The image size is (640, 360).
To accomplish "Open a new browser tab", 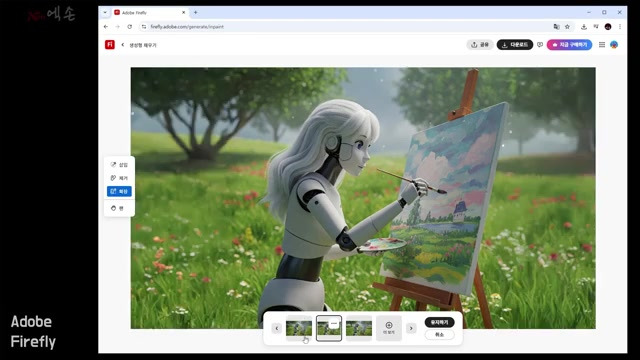I will pos(196,13).
